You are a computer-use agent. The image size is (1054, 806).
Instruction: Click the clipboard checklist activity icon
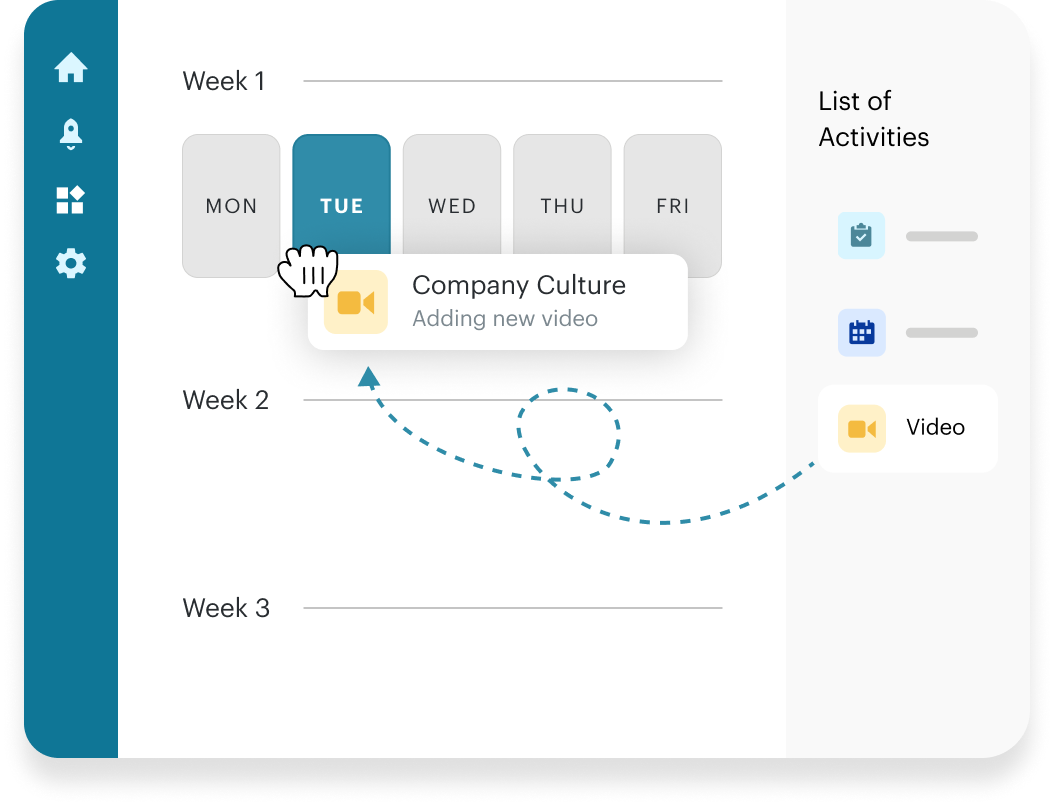tap(861, 236)
